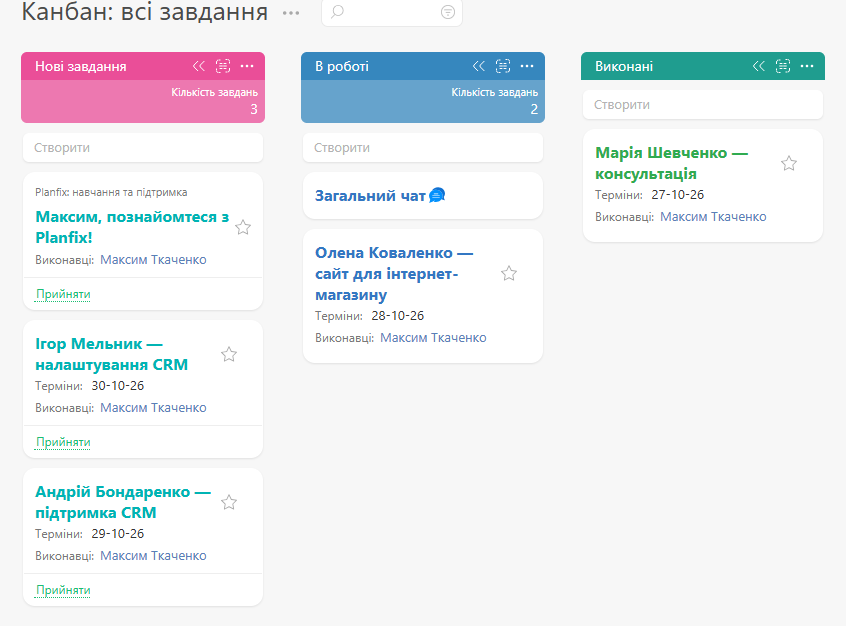Click the Planfix: навчання та підтримка label
Screen dimensions: 846x626
coord(111,192)
